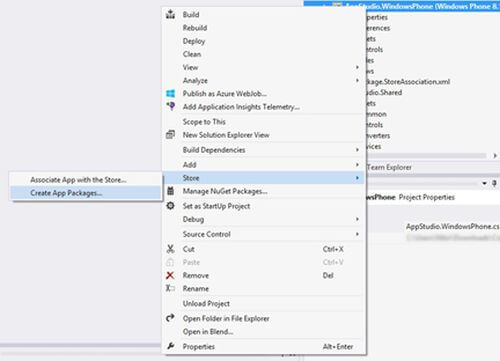Choose Rebuild from the context menu
The height and width of the screenshot is (361, 500).
[x=195, y=28]
